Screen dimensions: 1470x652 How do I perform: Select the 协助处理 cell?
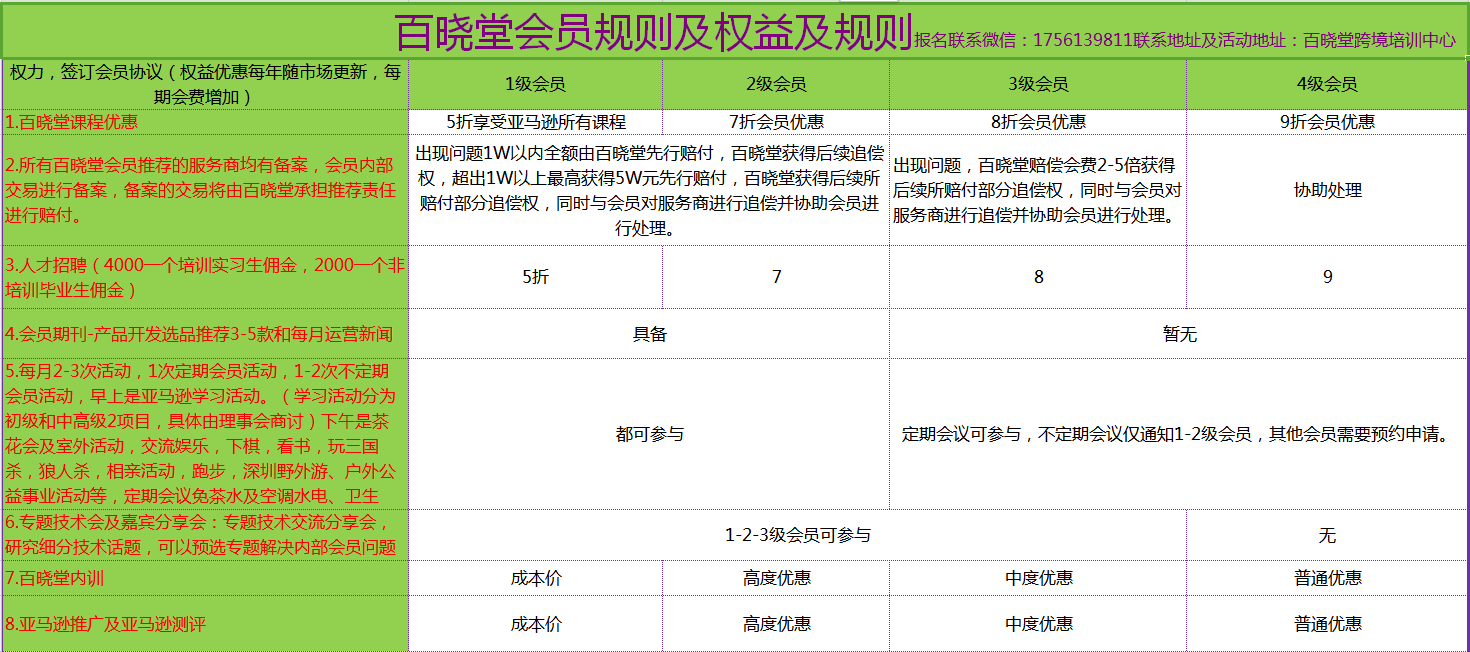(1327, 190)
